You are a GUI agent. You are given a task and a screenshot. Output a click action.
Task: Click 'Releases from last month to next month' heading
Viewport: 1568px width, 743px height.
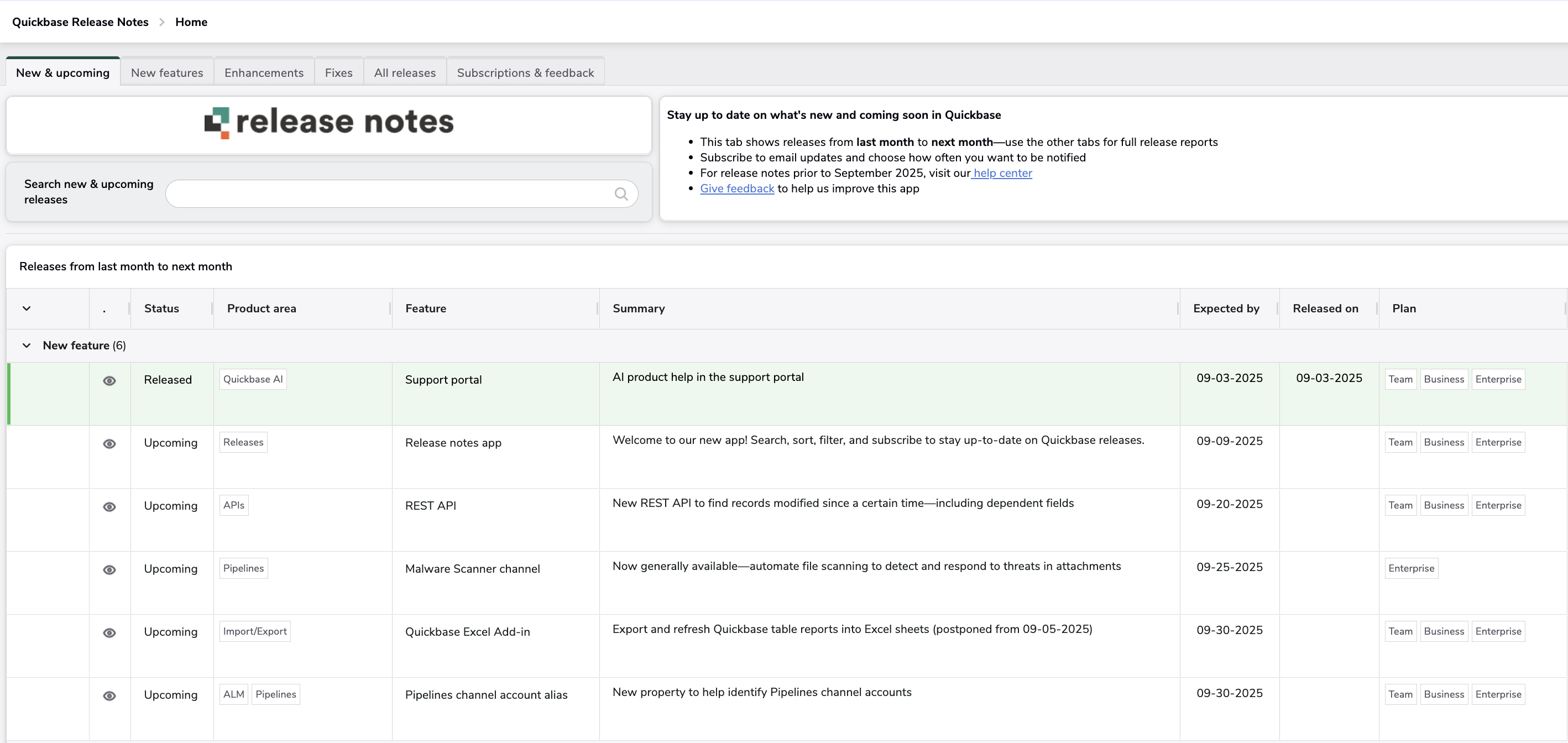pyautogui.click(x=126, y=266)
